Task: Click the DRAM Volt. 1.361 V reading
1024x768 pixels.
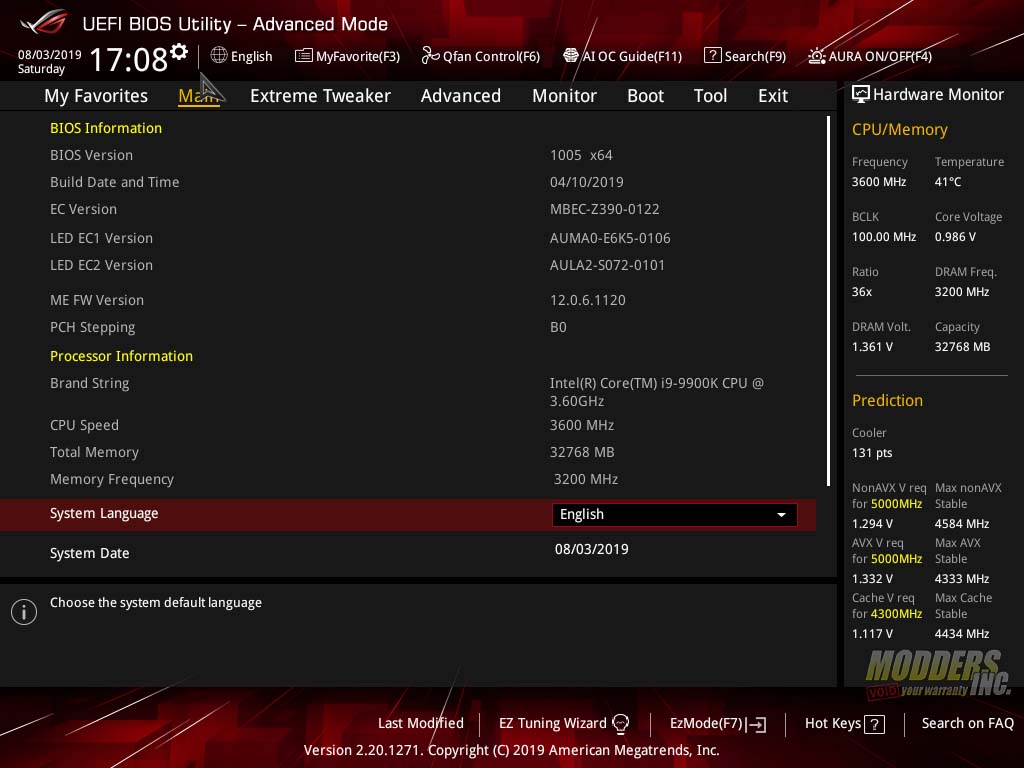Action: click(872, 347)
